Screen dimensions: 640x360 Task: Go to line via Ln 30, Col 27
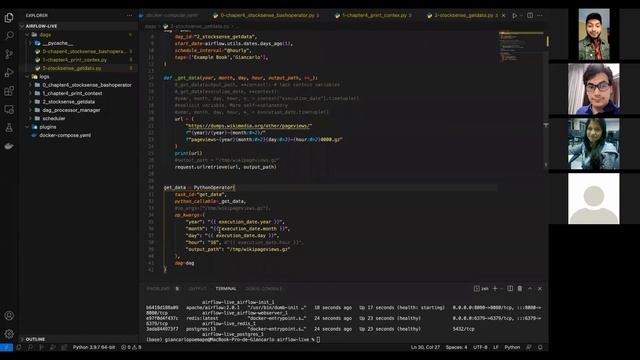pos(425,347)
